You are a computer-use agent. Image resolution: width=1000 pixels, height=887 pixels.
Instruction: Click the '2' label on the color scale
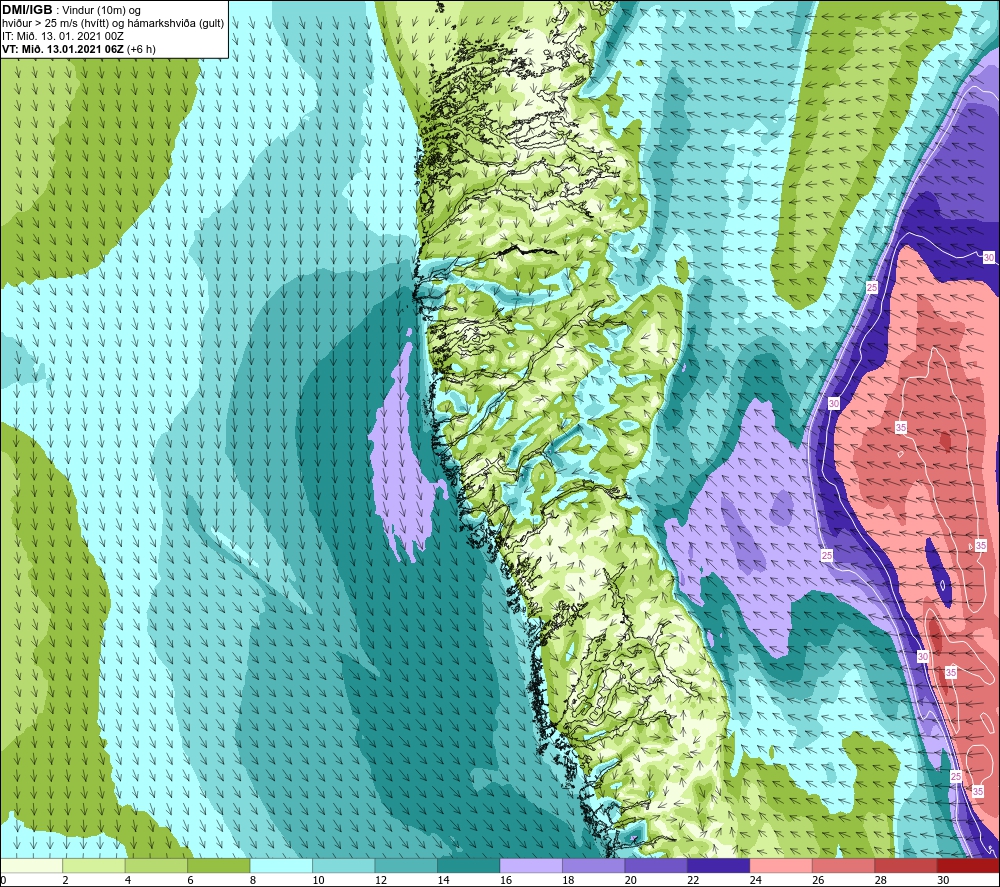[x=66, y=880]
